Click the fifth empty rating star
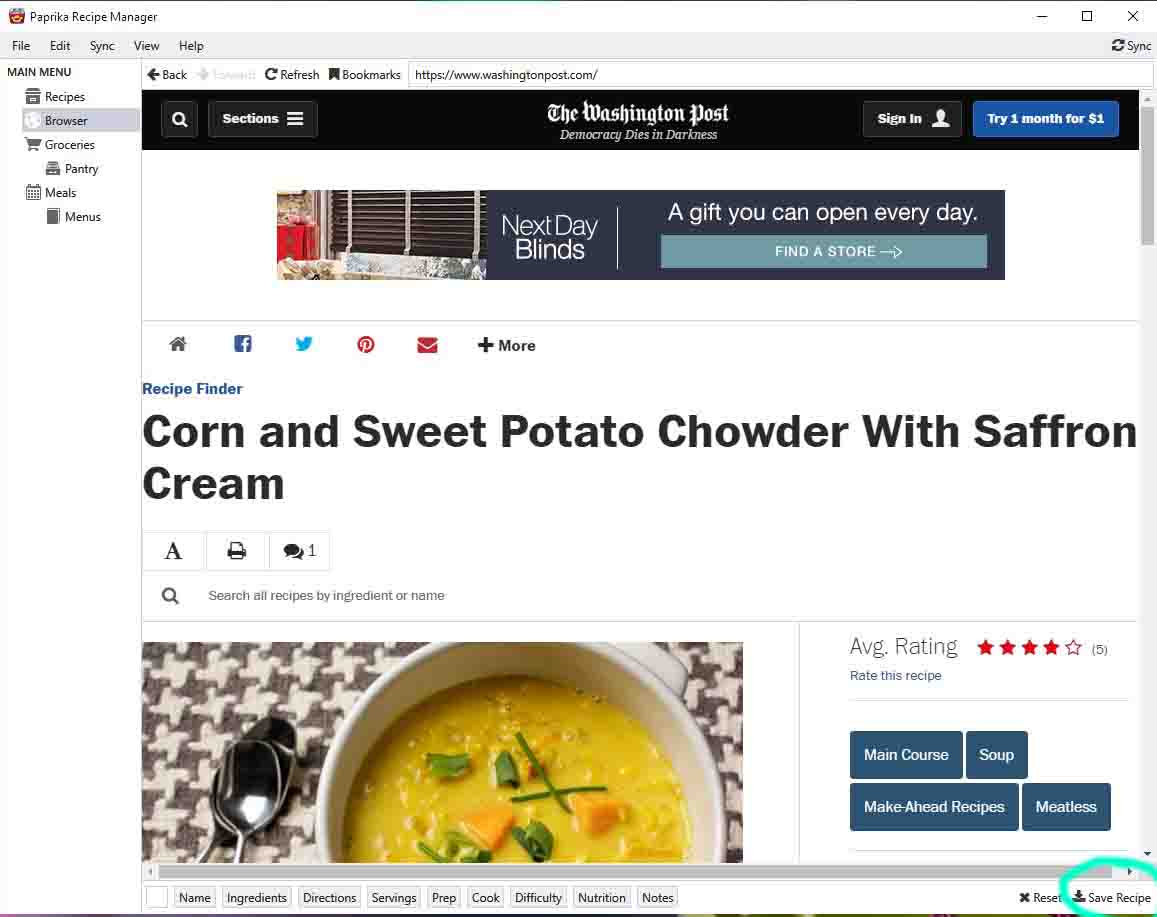This screenshot has width=1157, height=917. (x=1074, y=648)
